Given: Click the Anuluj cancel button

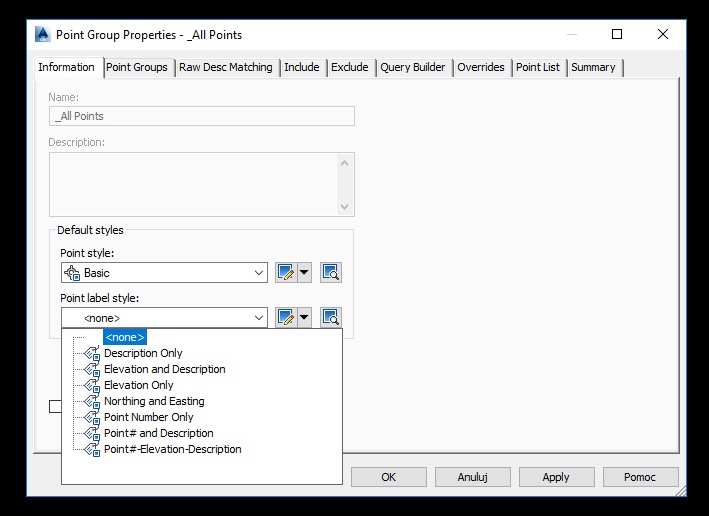Looking at the screenshot, I should pos(473,477).
